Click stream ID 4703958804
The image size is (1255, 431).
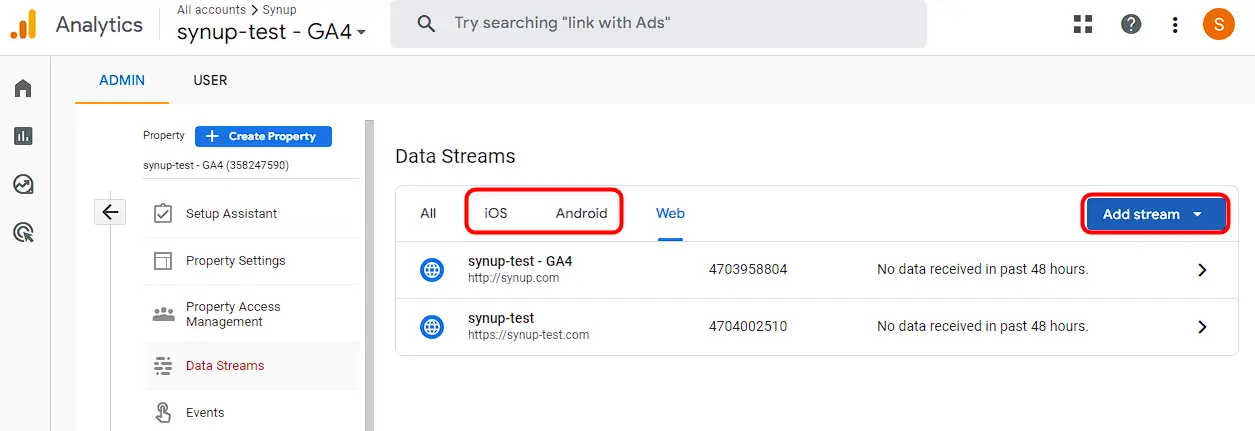(x=748, y=270)
